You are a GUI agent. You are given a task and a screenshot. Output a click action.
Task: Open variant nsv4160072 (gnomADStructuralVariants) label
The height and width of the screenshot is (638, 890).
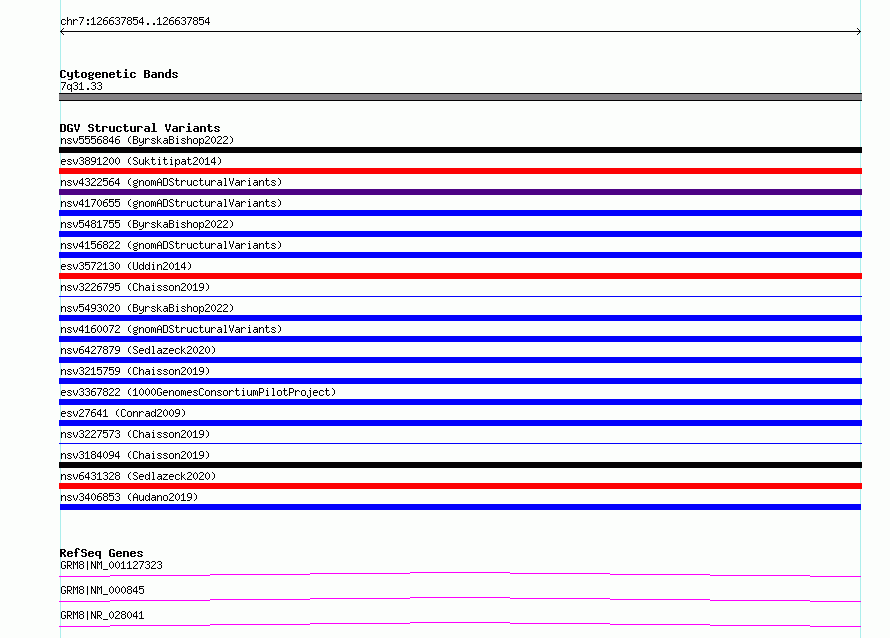[x=171, y=329]
